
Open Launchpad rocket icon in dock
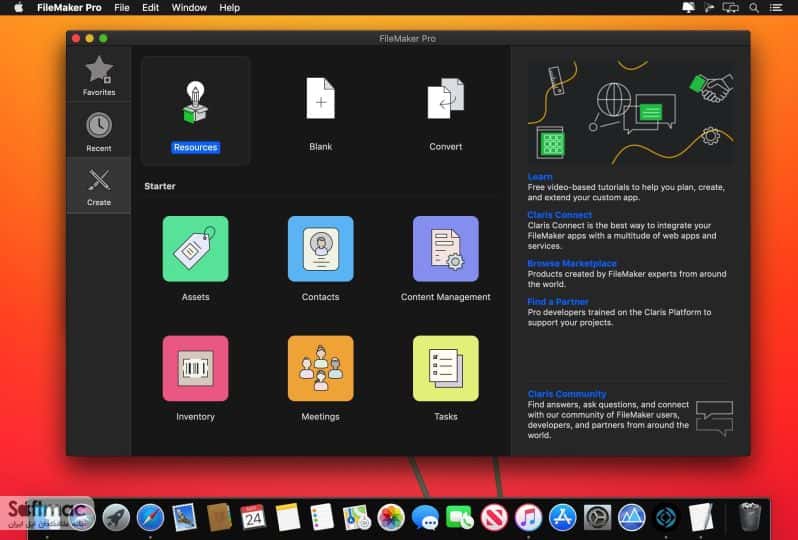[x=116, y=518]
